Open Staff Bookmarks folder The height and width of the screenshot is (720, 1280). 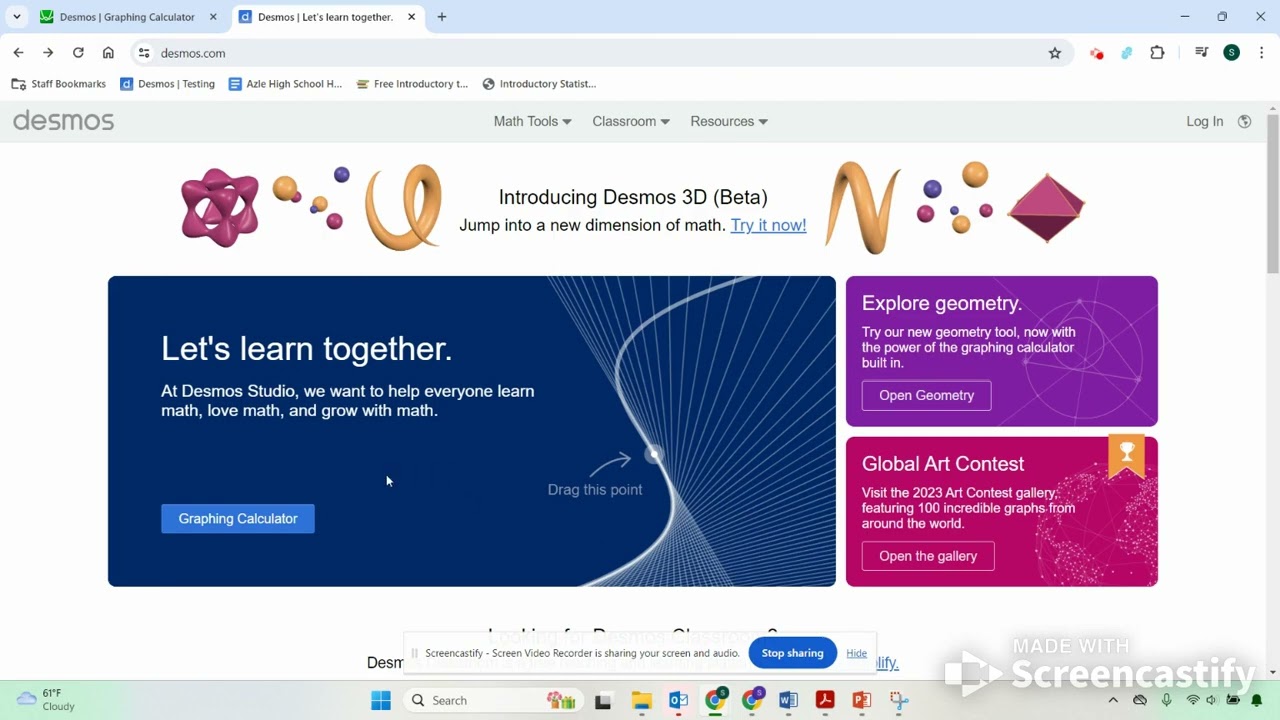point(59,84)
